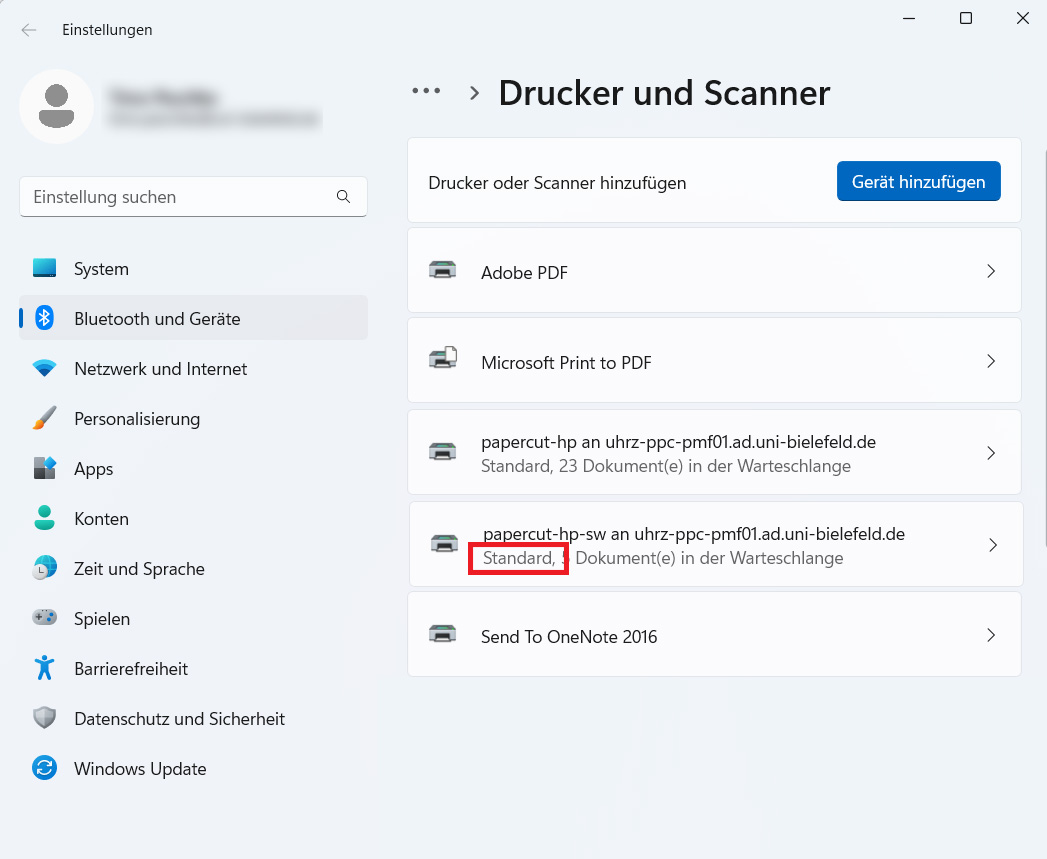
Task: Open Microsoft Print to PDF entry
Action: (714, 361)
